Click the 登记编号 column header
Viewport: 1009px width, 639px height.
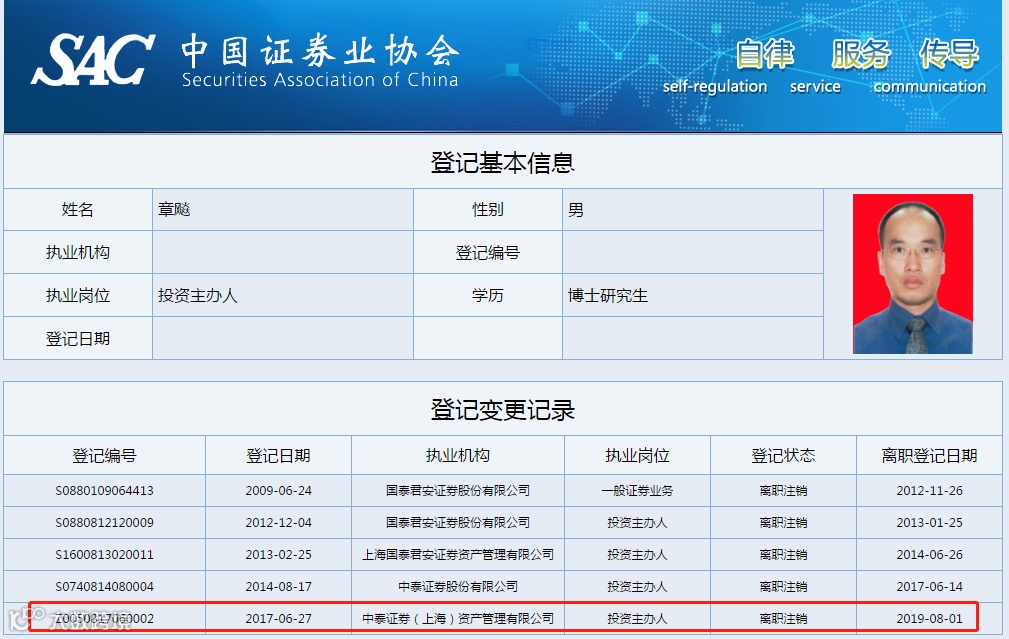[x=104, y=456]
